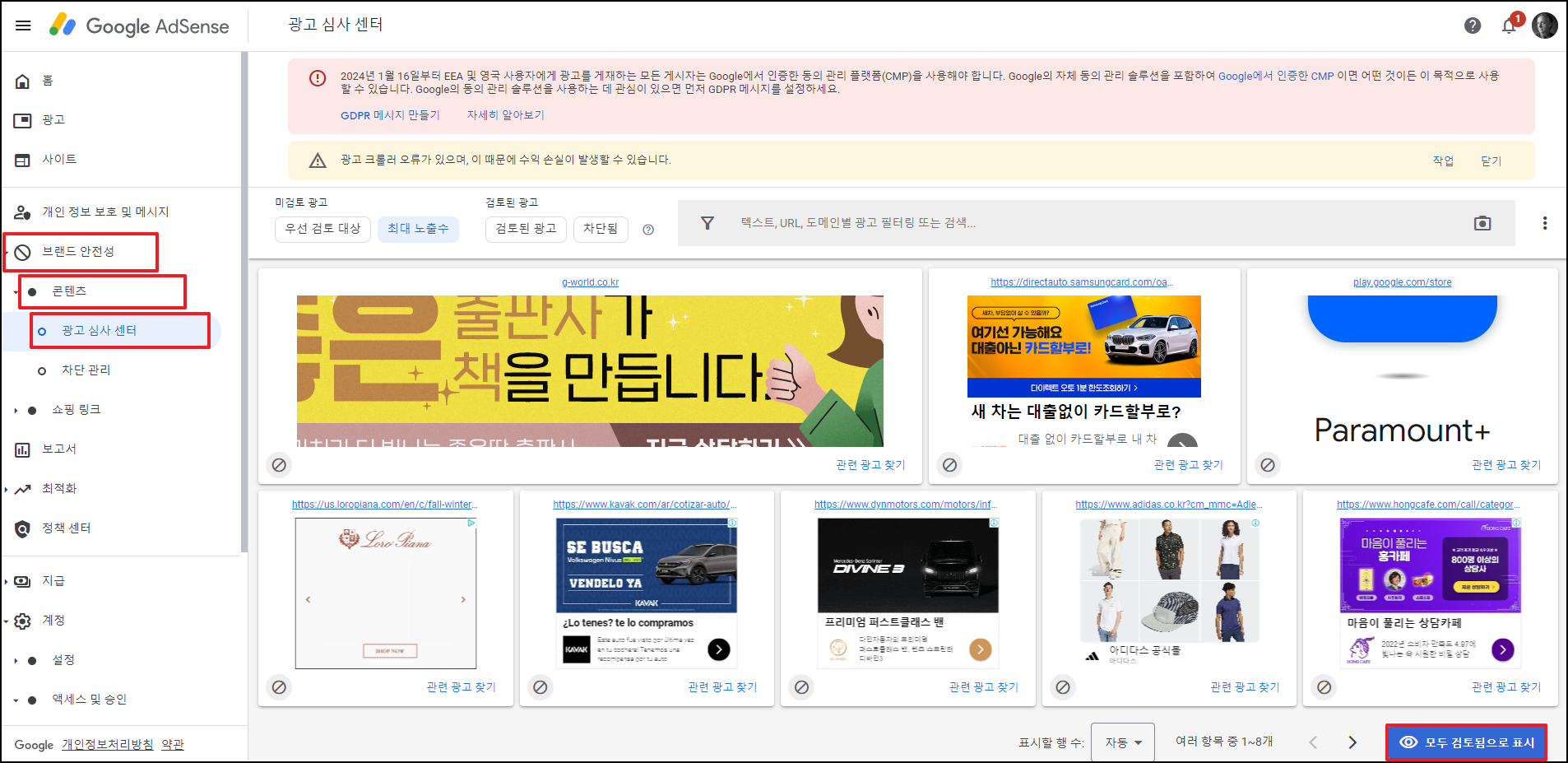Image resolution: width=1568 pixels, height=763 pixels.
Task: Click the help icon beside 차단됨
Action: 648,230
